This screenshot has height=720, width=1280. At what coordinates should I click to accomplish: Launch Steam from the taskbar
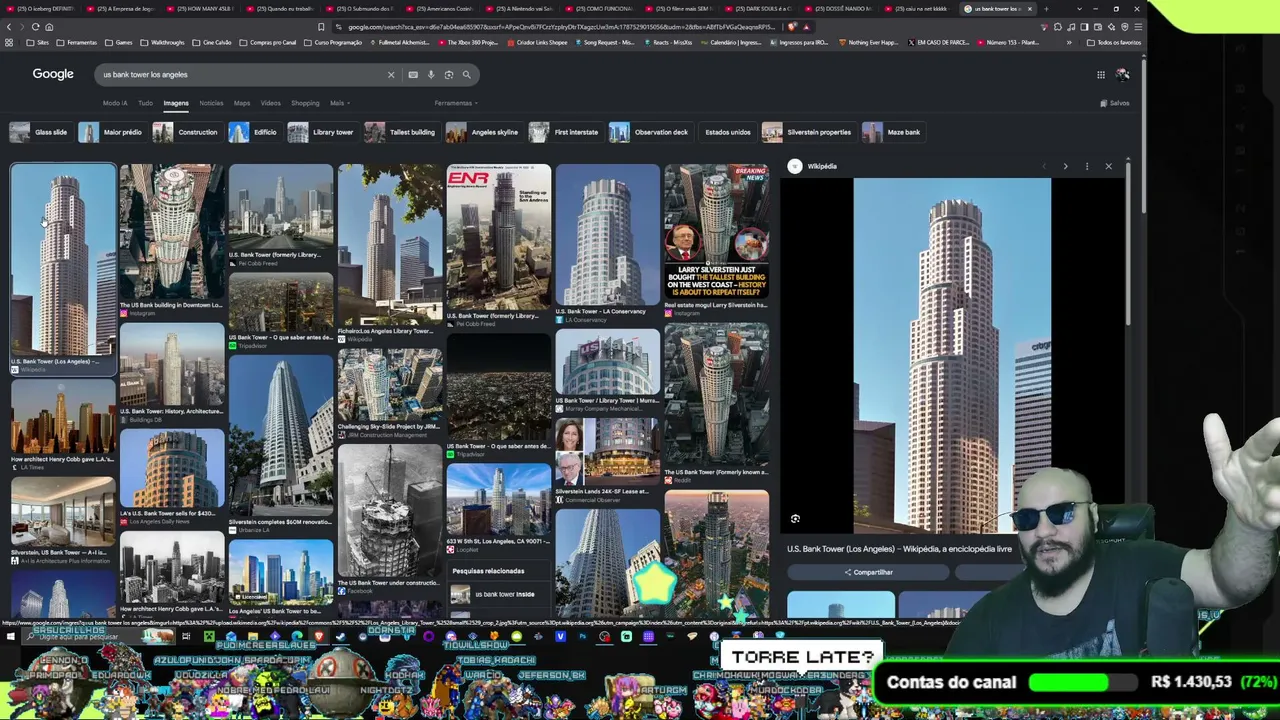pyautogui.click(x=341, y=636)
